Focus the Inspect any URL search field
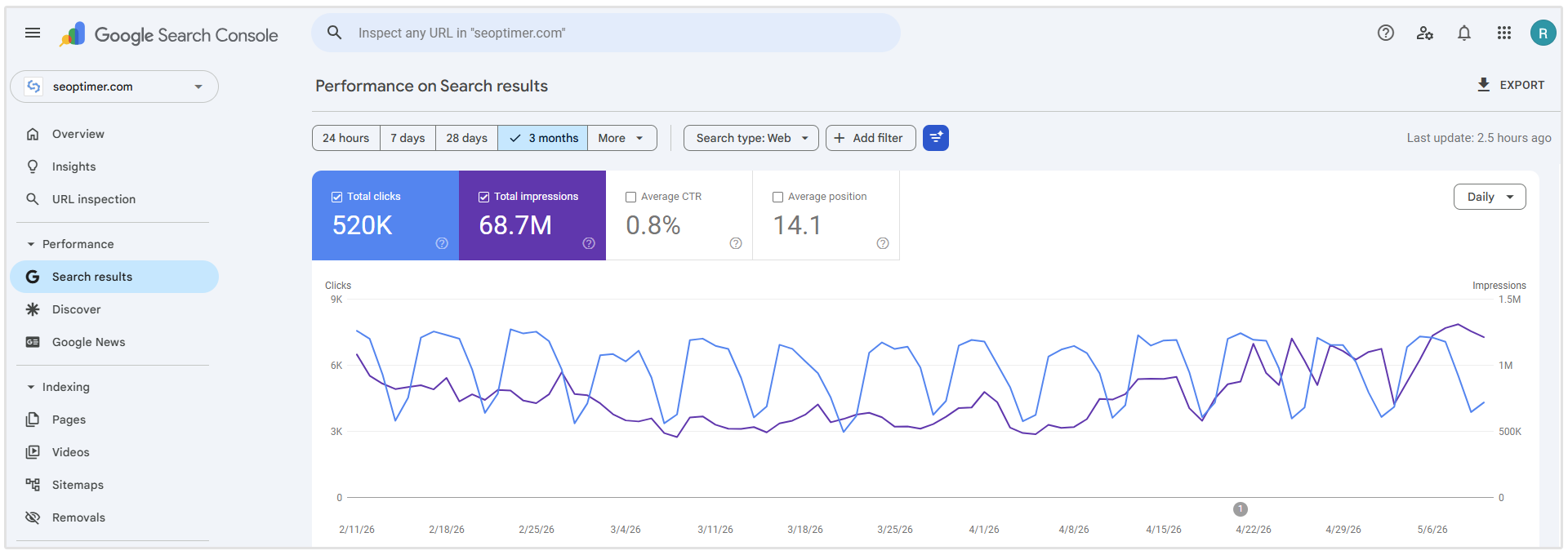The width and height of the screenshot is (1568, 555). point(606,33)
